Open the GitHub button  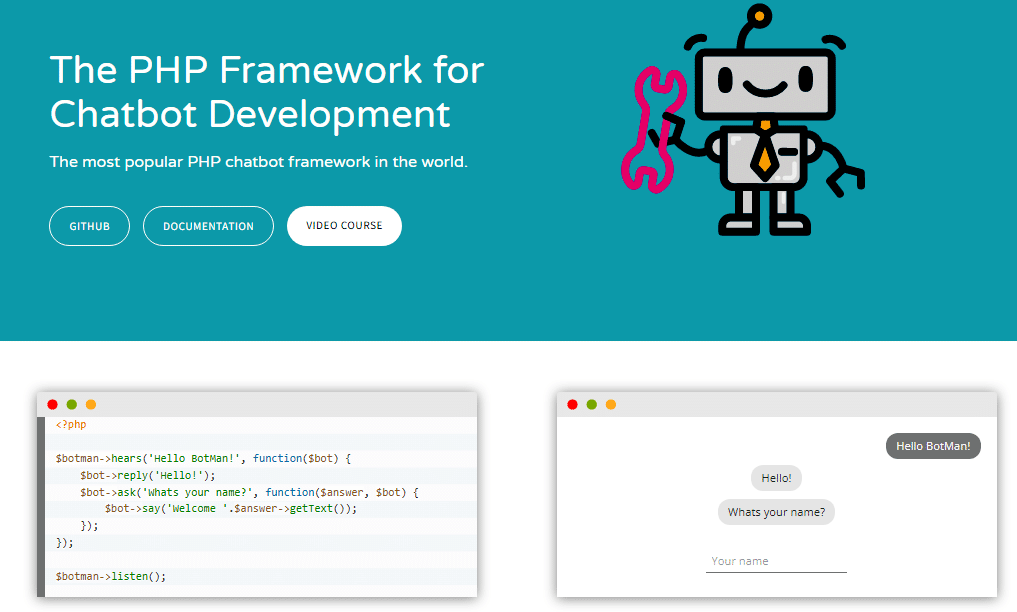coord(89,226)
